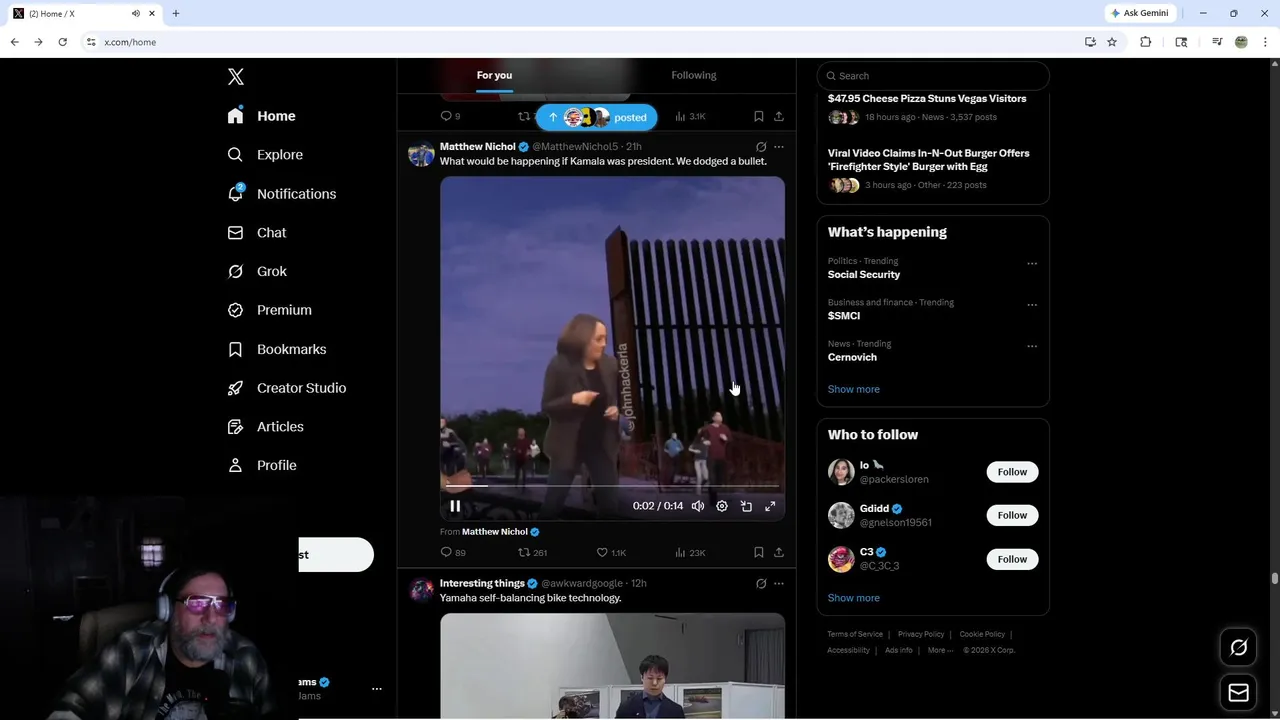
Task: Open Matthew Nichol's profile avatar
Action: click(x=421, y=154)
